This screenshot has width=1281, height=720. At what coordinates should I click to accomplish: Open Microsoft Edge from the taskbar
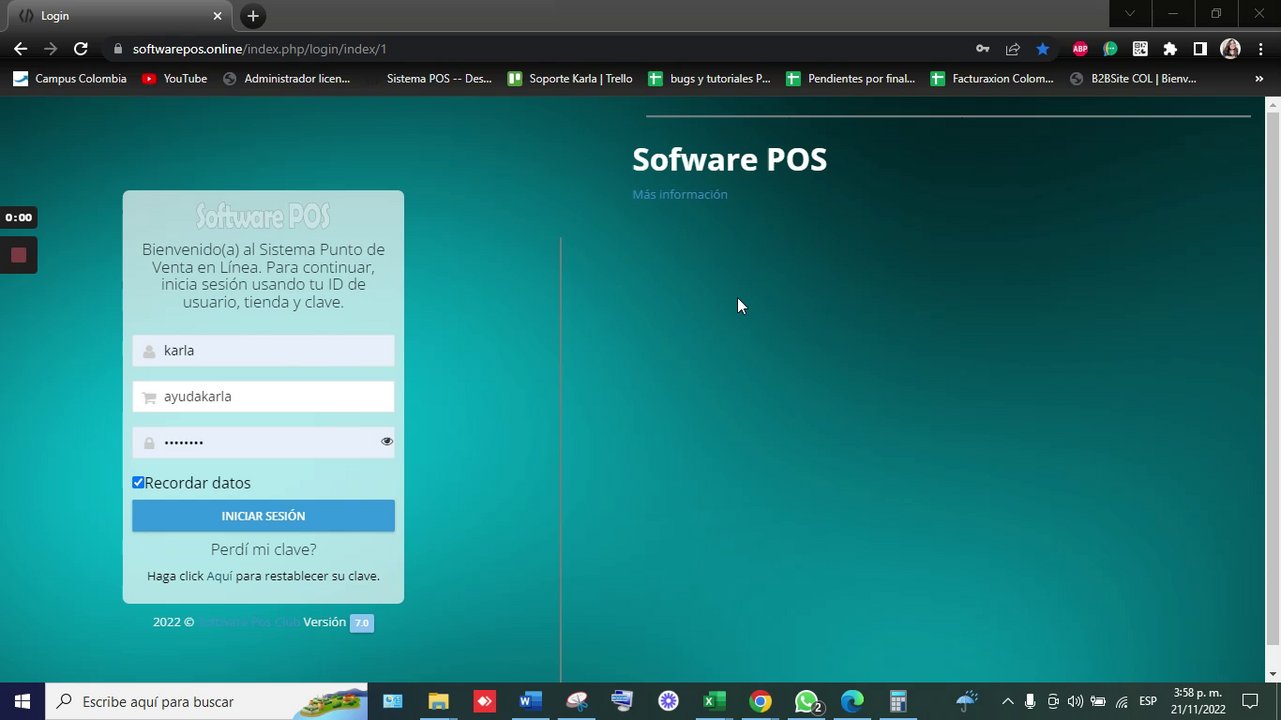click(x=852, y=701)
